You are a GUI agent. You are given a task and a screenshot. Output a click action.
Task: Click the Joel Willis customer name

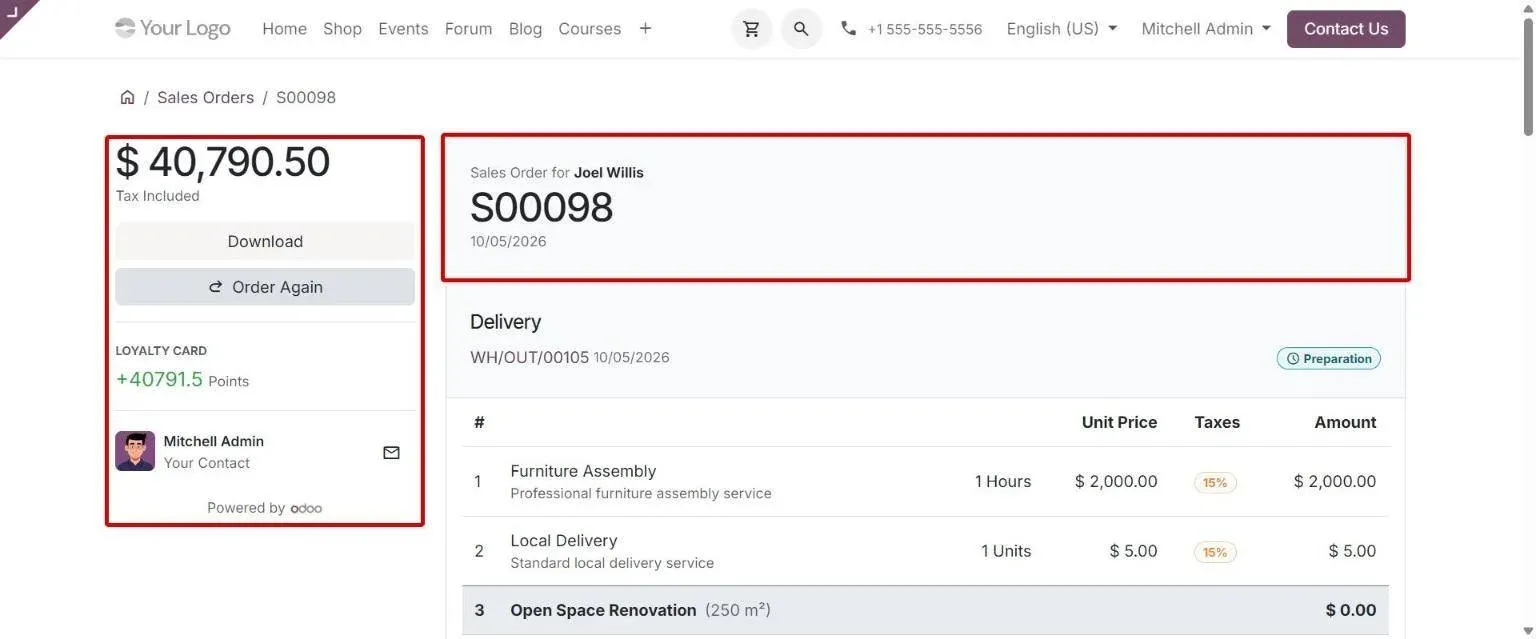coord(609,172)
